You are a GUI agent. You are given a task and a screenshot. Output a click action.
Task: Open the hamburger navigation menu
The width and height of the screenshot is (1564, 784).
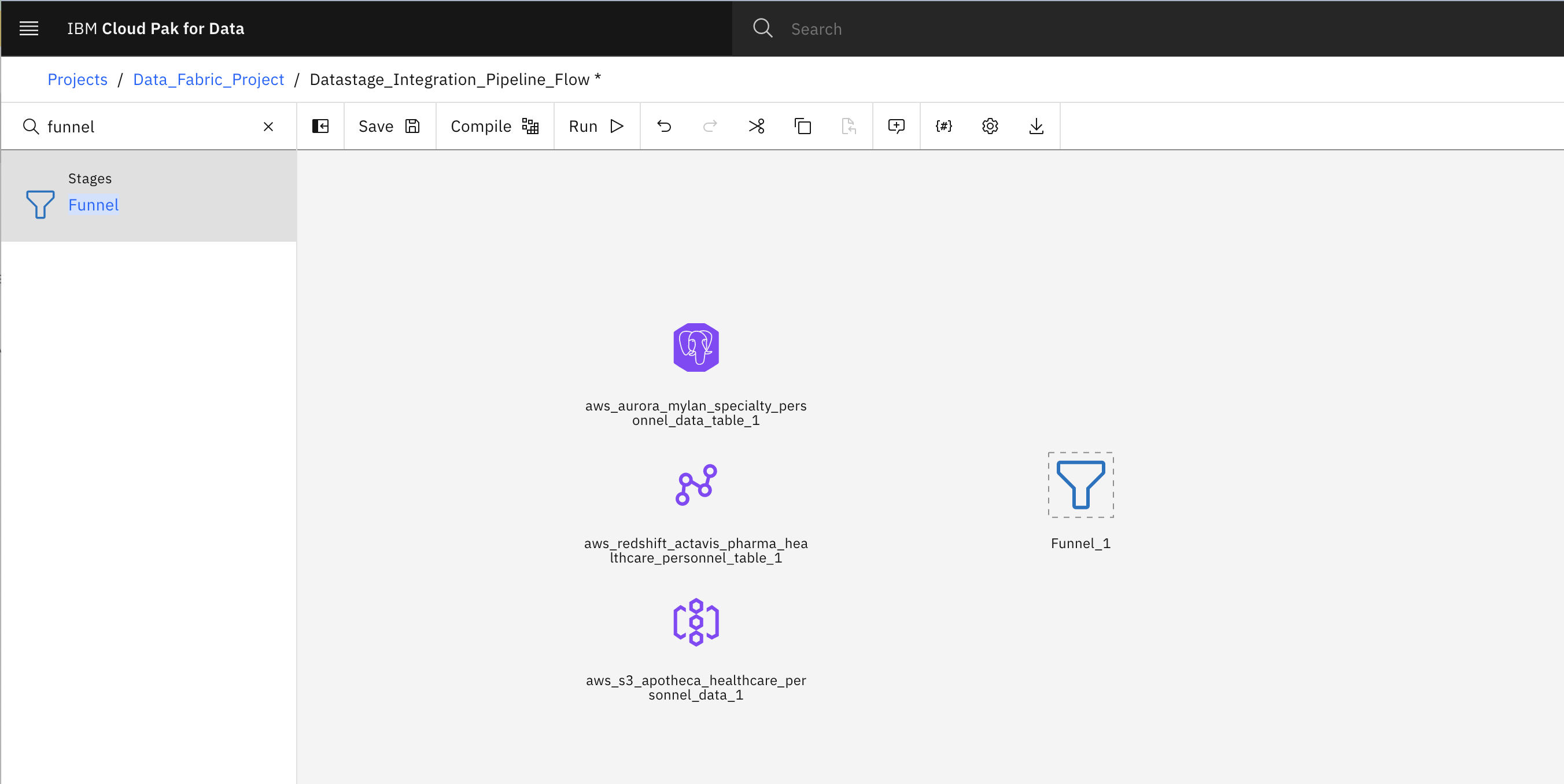point(28,28)
